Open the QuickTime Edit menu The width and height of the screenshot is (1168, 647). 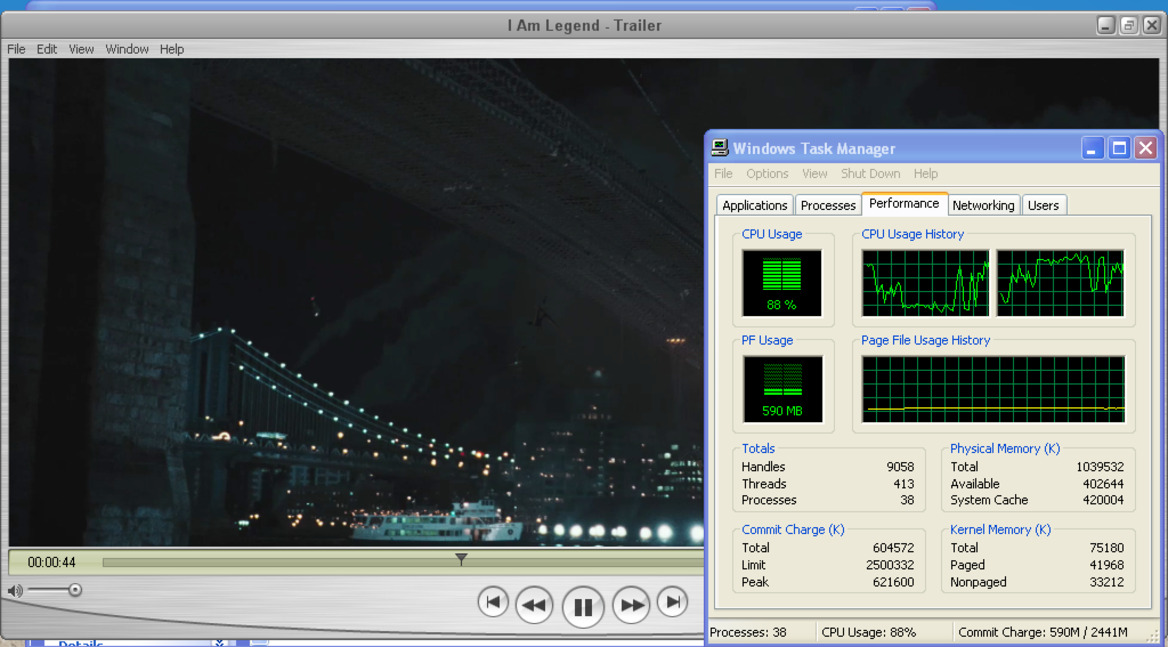pyautogui.click(x=46, y=49)
